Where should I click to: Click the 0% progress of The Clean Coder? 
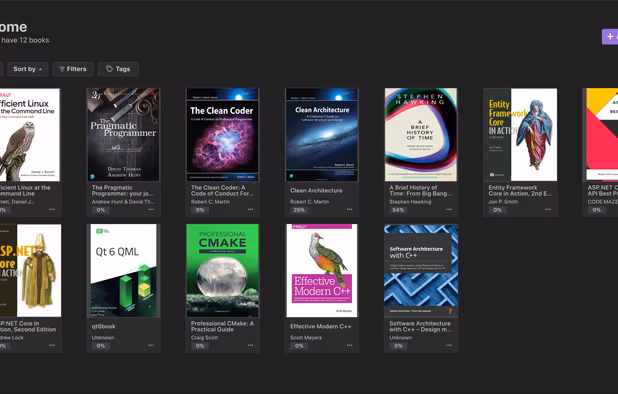coord(200,210)
